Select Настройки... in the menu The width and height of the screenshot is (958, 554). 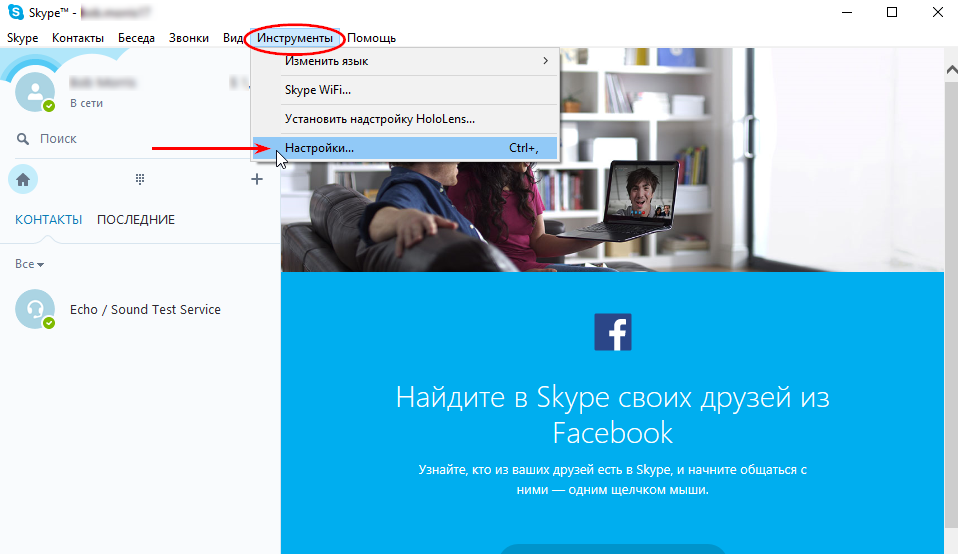tap(405, 148)
